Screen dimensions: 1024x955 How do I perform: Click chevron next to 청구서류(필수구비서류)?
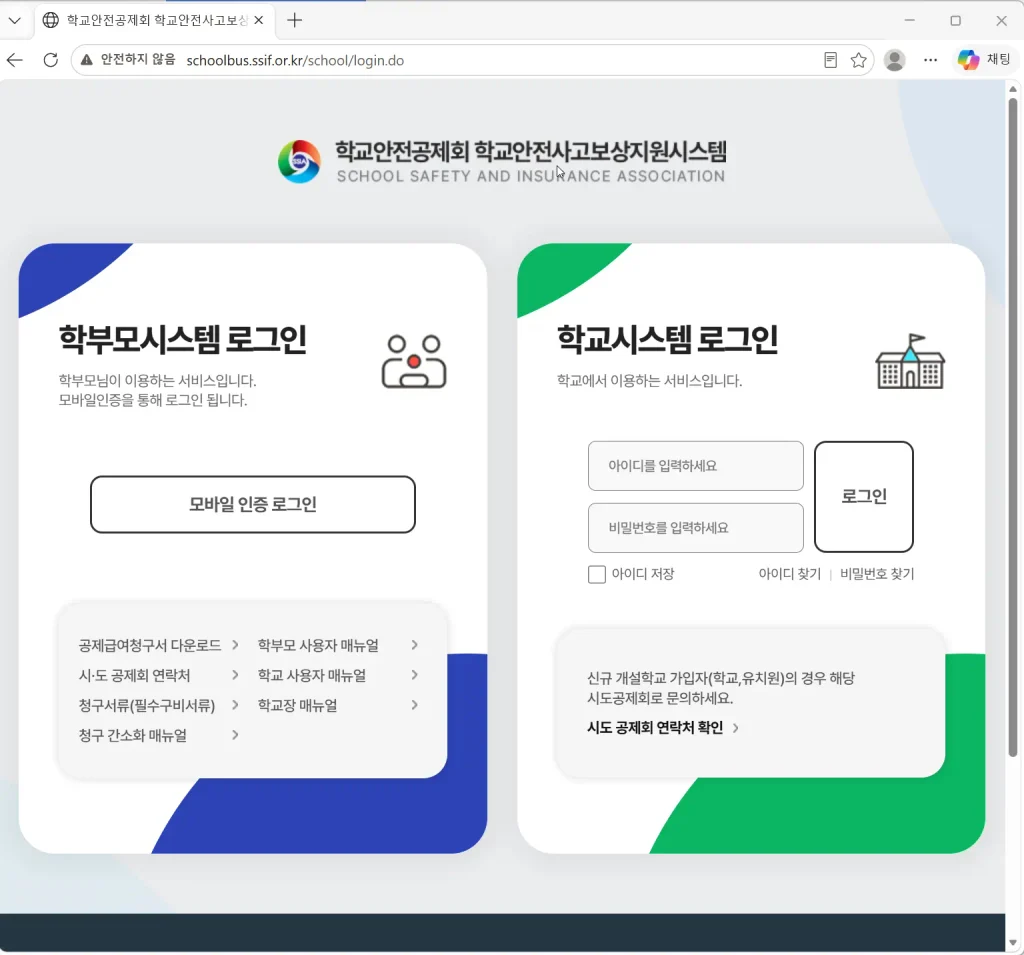235,705
